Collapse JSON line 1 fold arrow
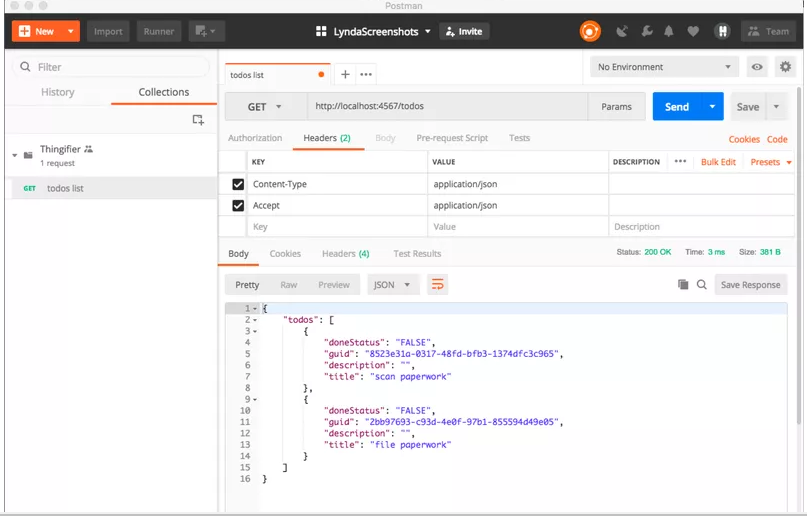807x516 pixels. (255, 309)
